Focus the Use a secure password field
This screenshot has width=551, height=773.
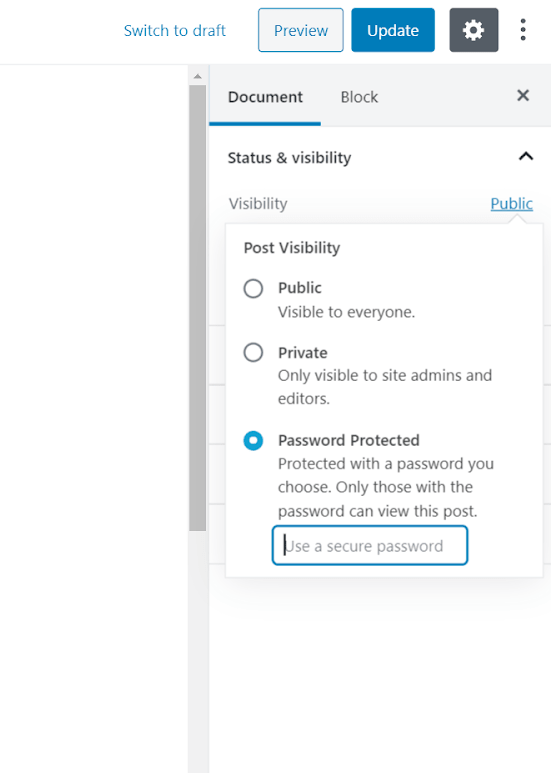(370, 545)
